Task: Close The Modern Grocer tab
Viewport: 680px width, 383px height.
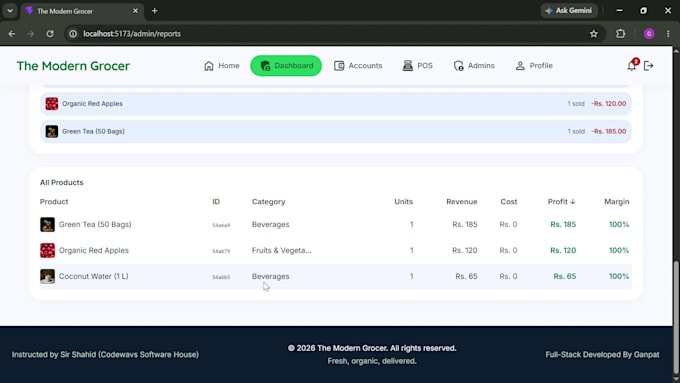Action: (135, 11)
